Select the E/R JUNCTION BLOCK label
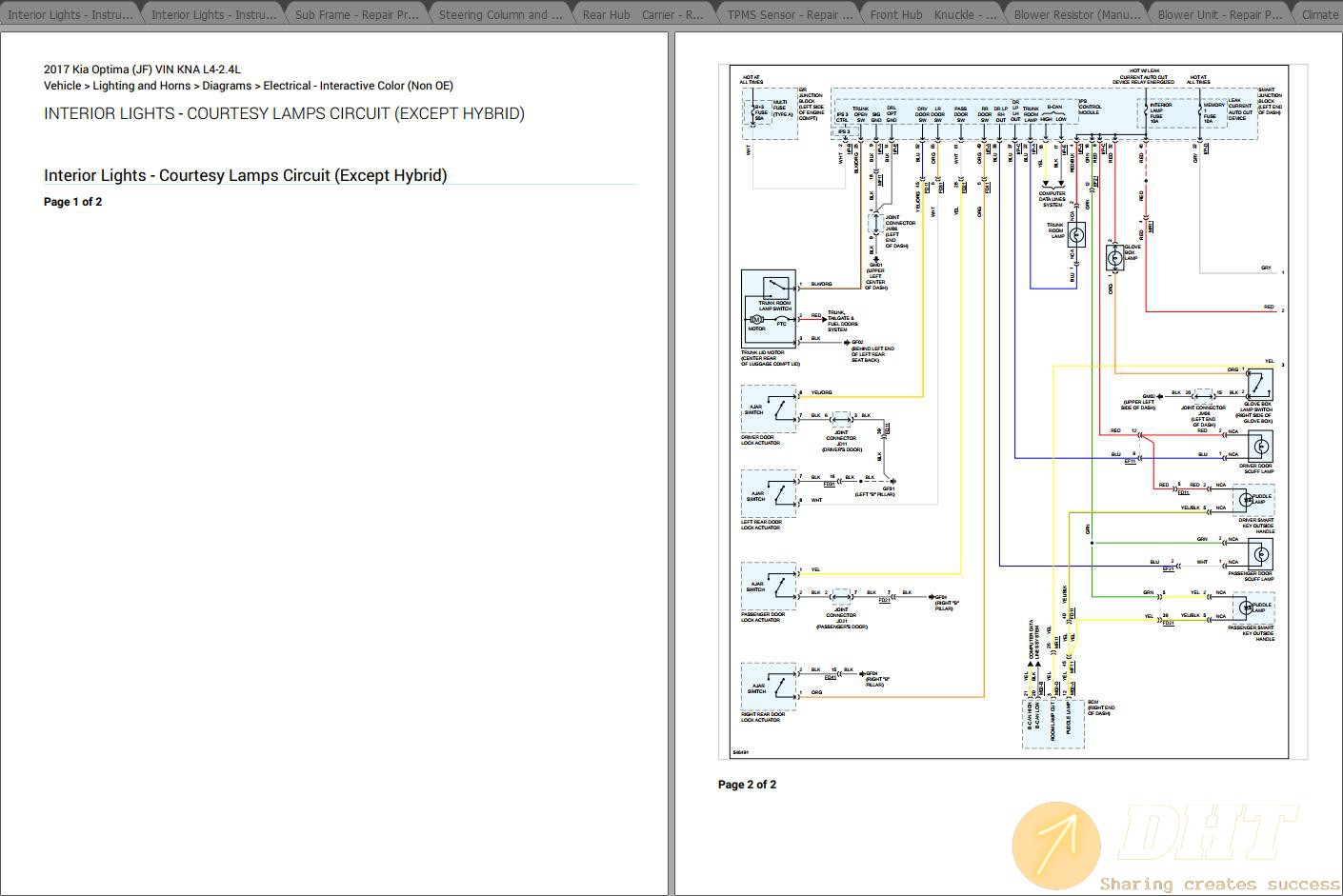Viewport: 1343px width, 896px height. tap(811, 104)
